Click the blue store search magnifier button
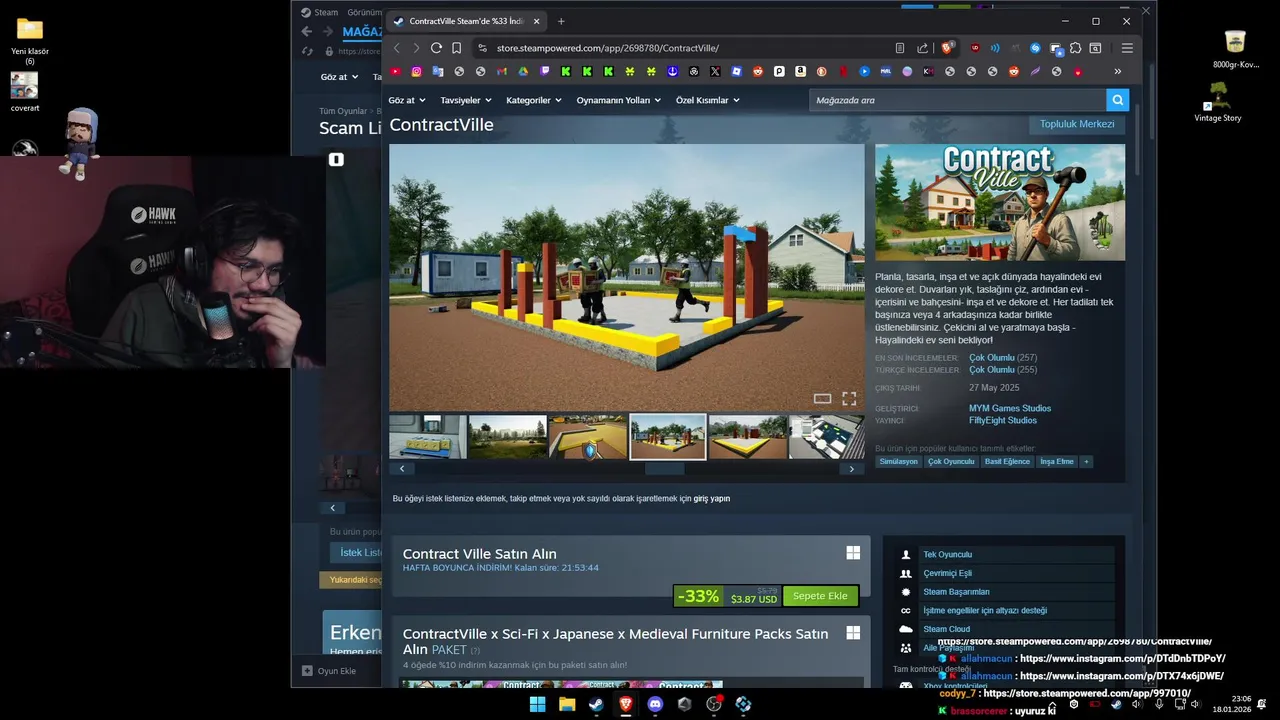Image resolution: width=1280 pixels, height=720 pixels. (1117, 100)
